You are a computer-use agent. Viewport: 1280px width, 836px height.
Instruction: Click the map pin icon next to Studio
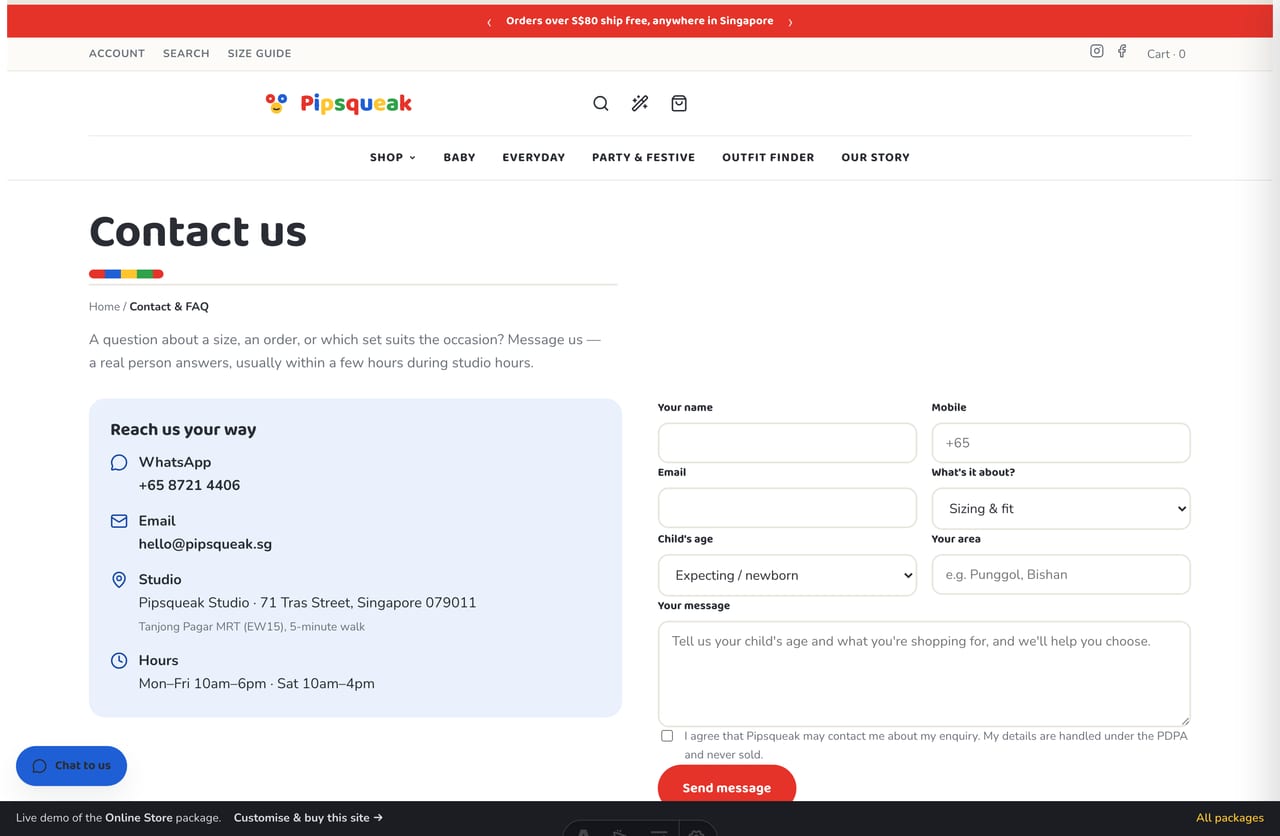pos(119,580)
